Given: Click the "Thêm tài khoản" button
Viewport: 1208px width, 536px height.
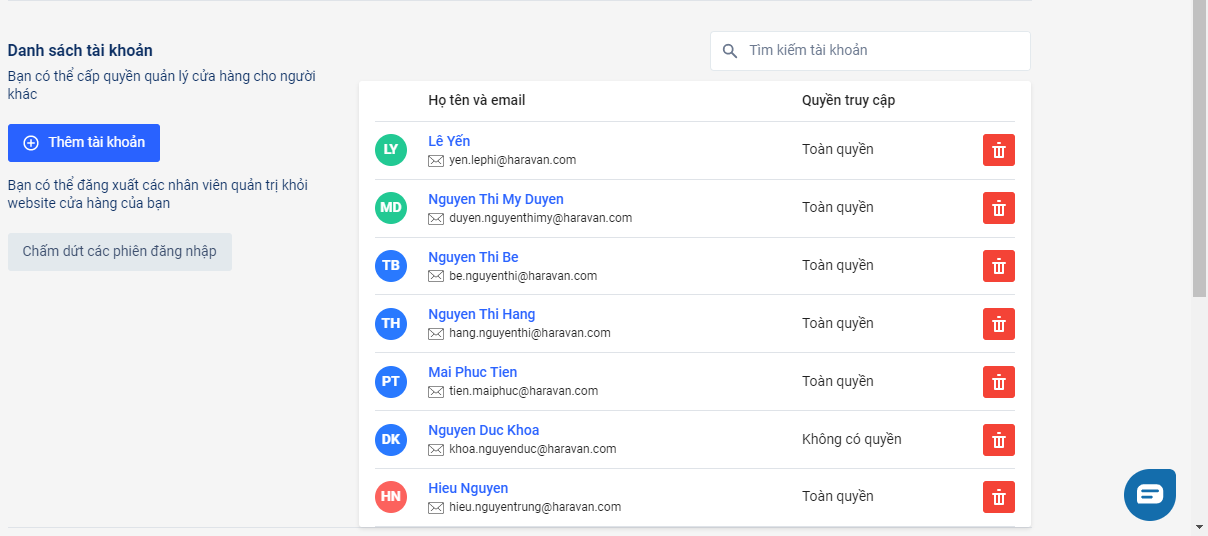Looking at the screenshot, I should tap(84, 143).
